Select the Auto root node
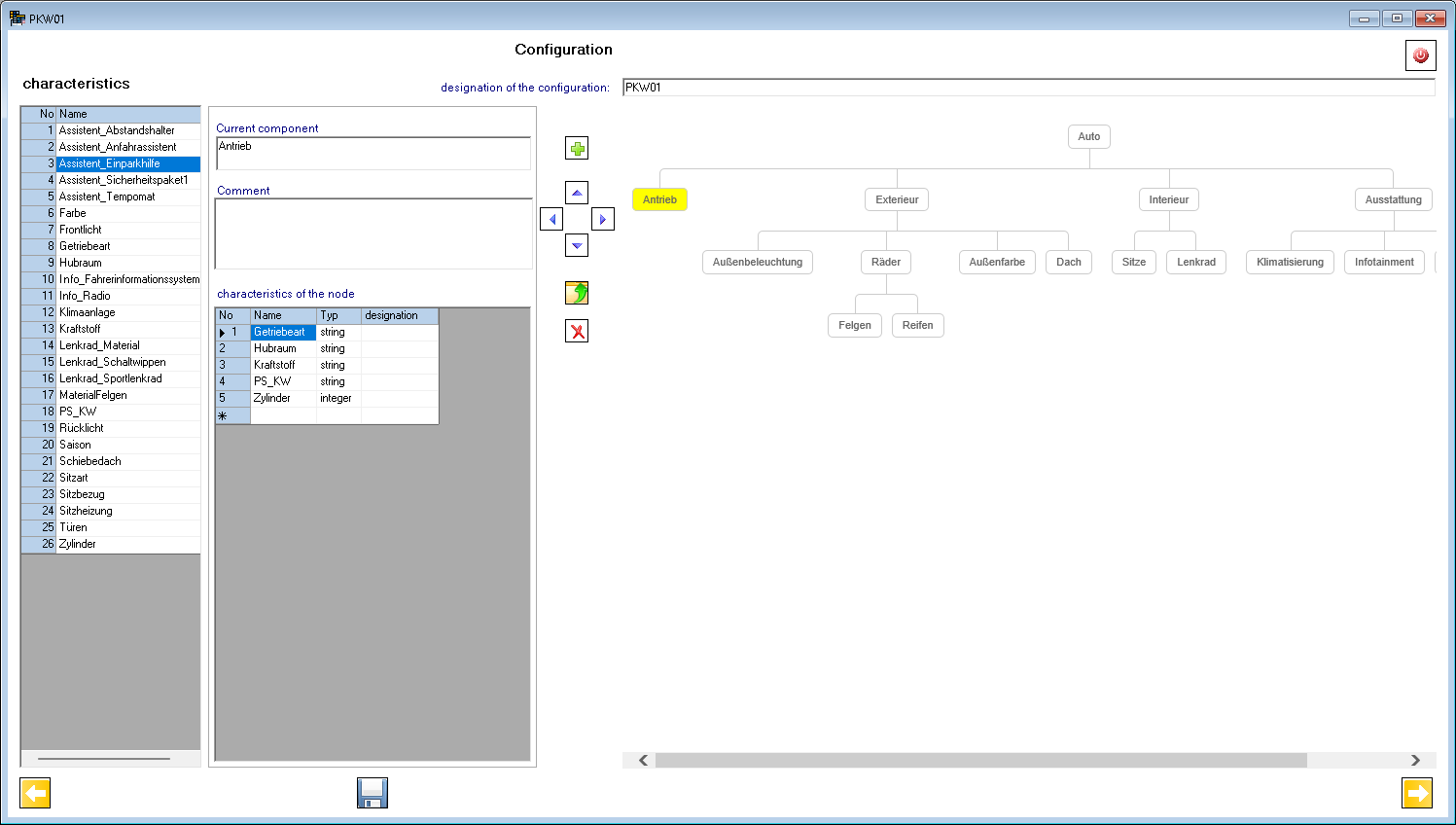The image size is (1456, 825). (x=1088, y=136)
